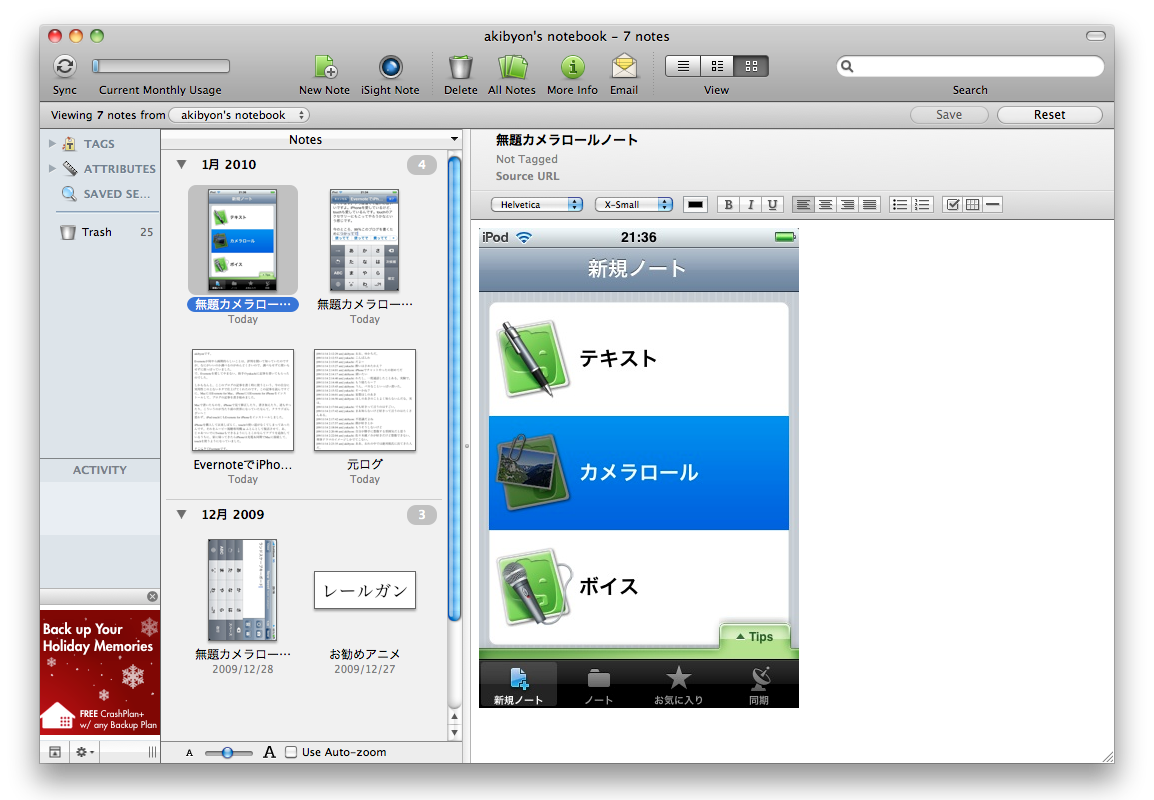Image resolution: width=1154 pixels, height=800 pixels.
Task: Click the Source URL field label
Action: [528, 176]
